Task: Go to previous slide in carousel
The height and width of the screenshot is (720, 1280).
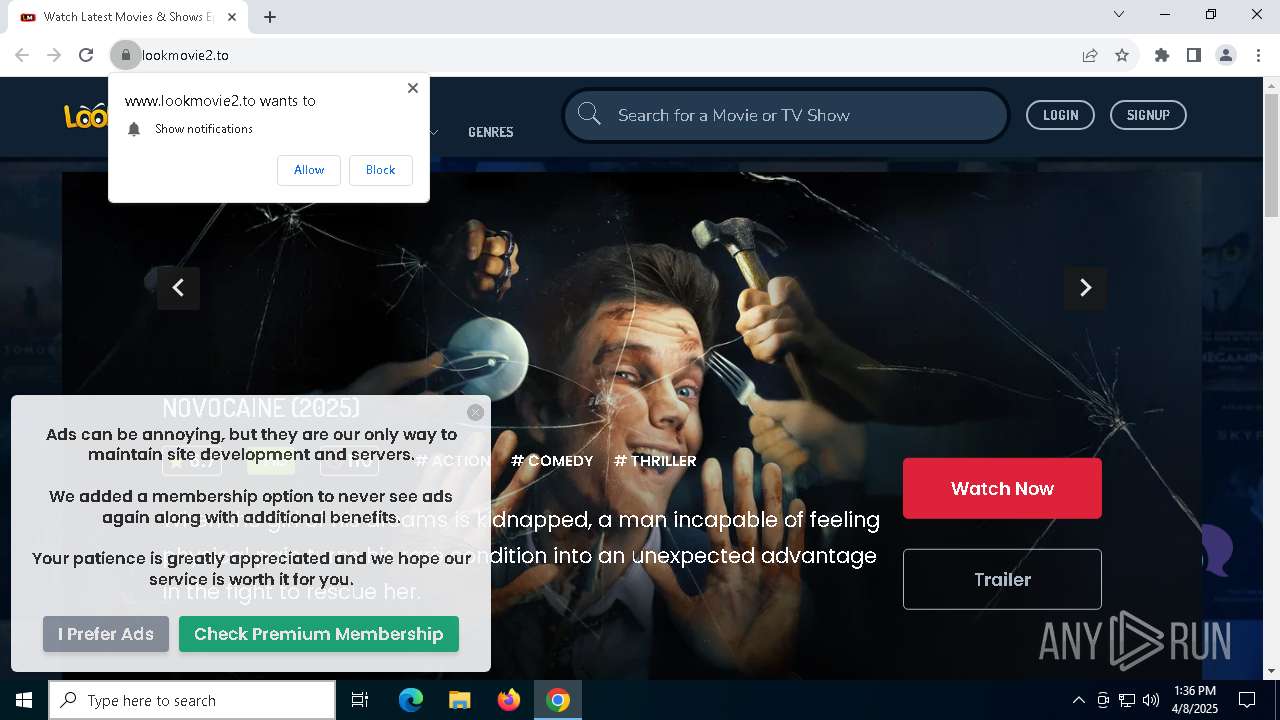Action: tap(178, 288)
